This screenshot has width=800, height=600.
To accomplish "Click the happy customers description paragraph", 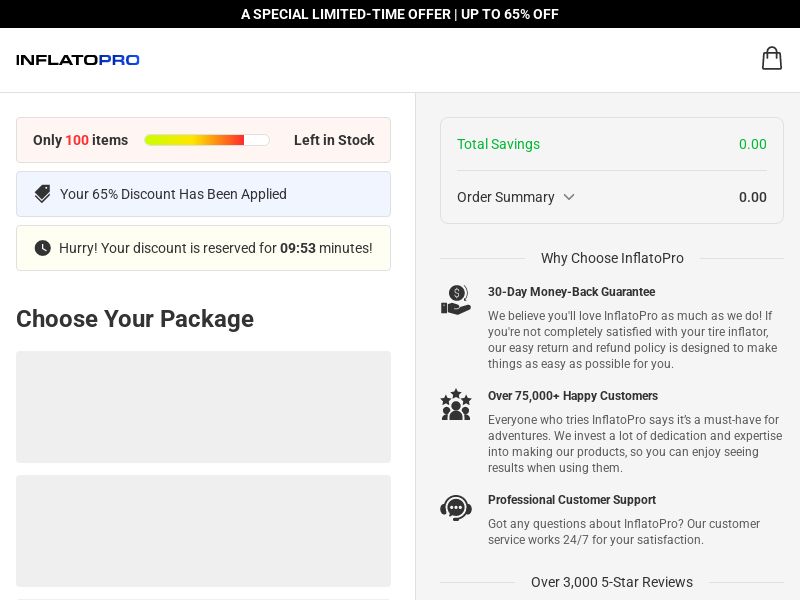I will click(x=635, y=444).
